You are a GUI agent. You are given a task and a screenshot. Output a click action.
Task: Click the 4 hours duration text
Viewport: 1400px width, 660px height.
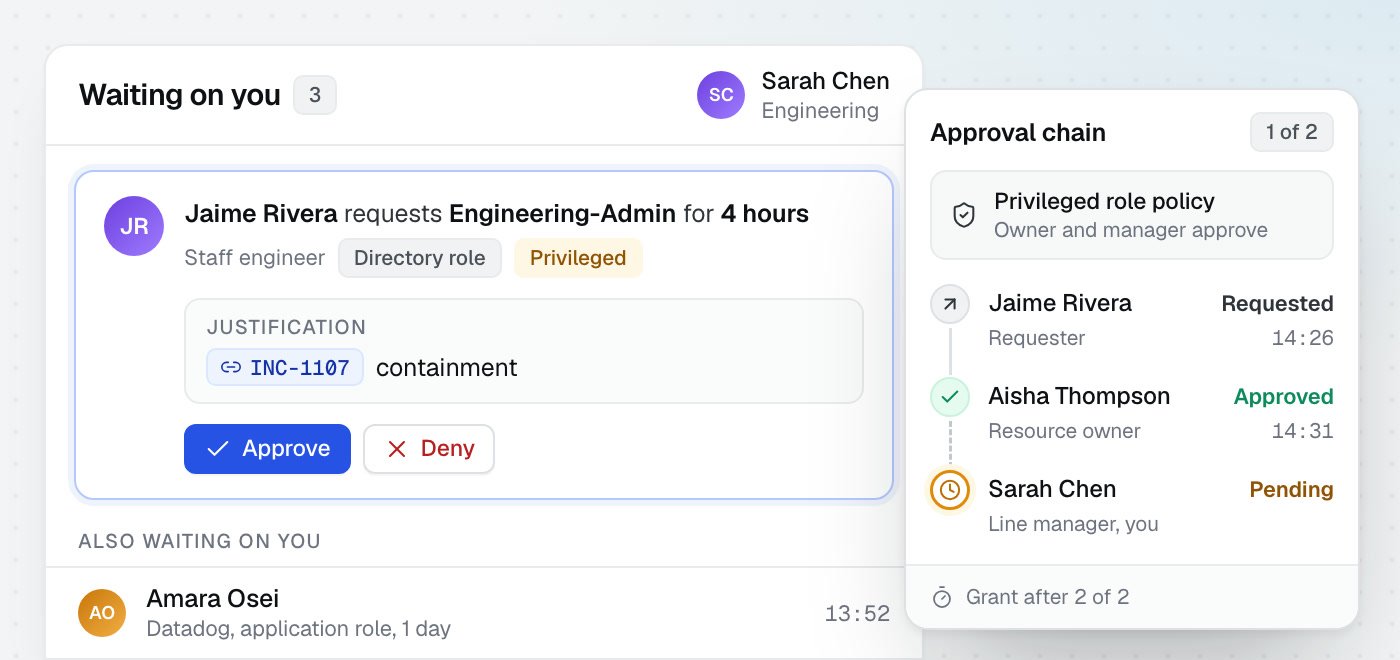(765, 214)
